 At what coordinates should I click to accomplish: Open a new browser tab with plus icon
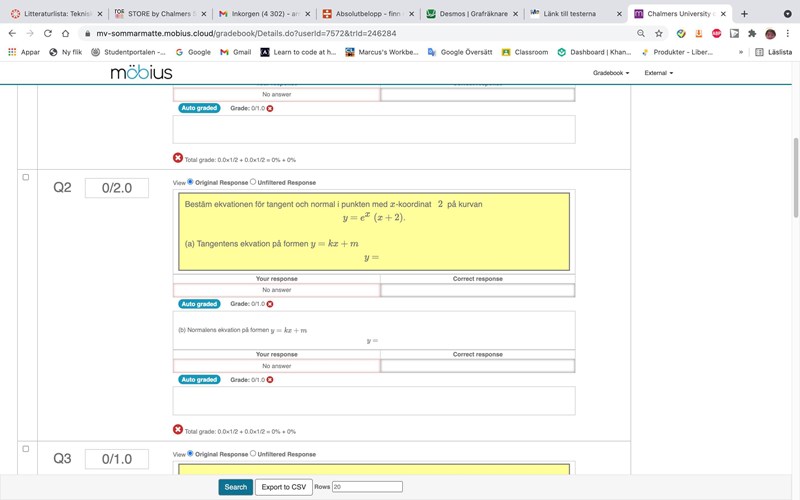(744, 14)
